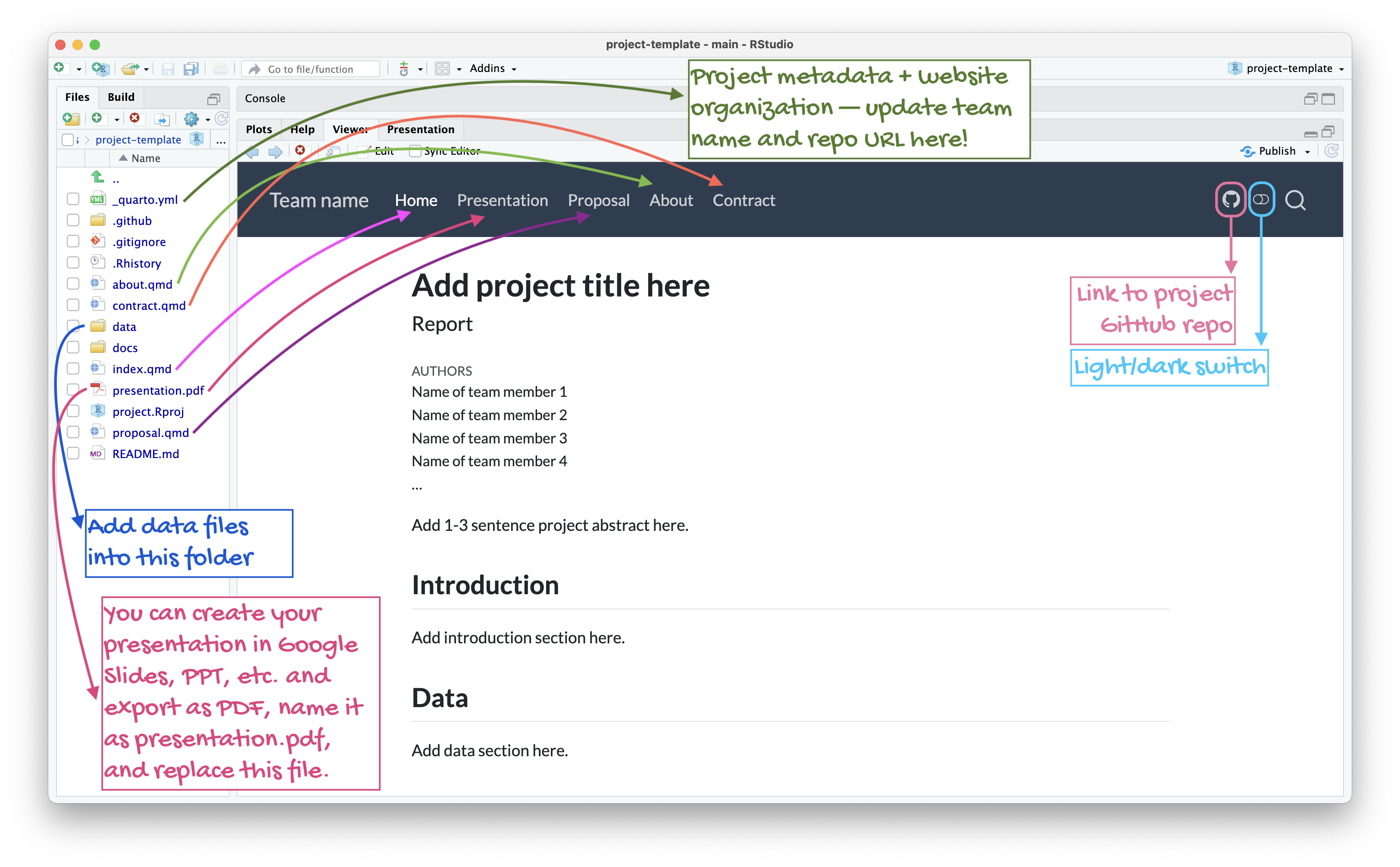Enable the Sync Editor checkbox
Viewport: 1400px width, 867px height.
point(415,151)
